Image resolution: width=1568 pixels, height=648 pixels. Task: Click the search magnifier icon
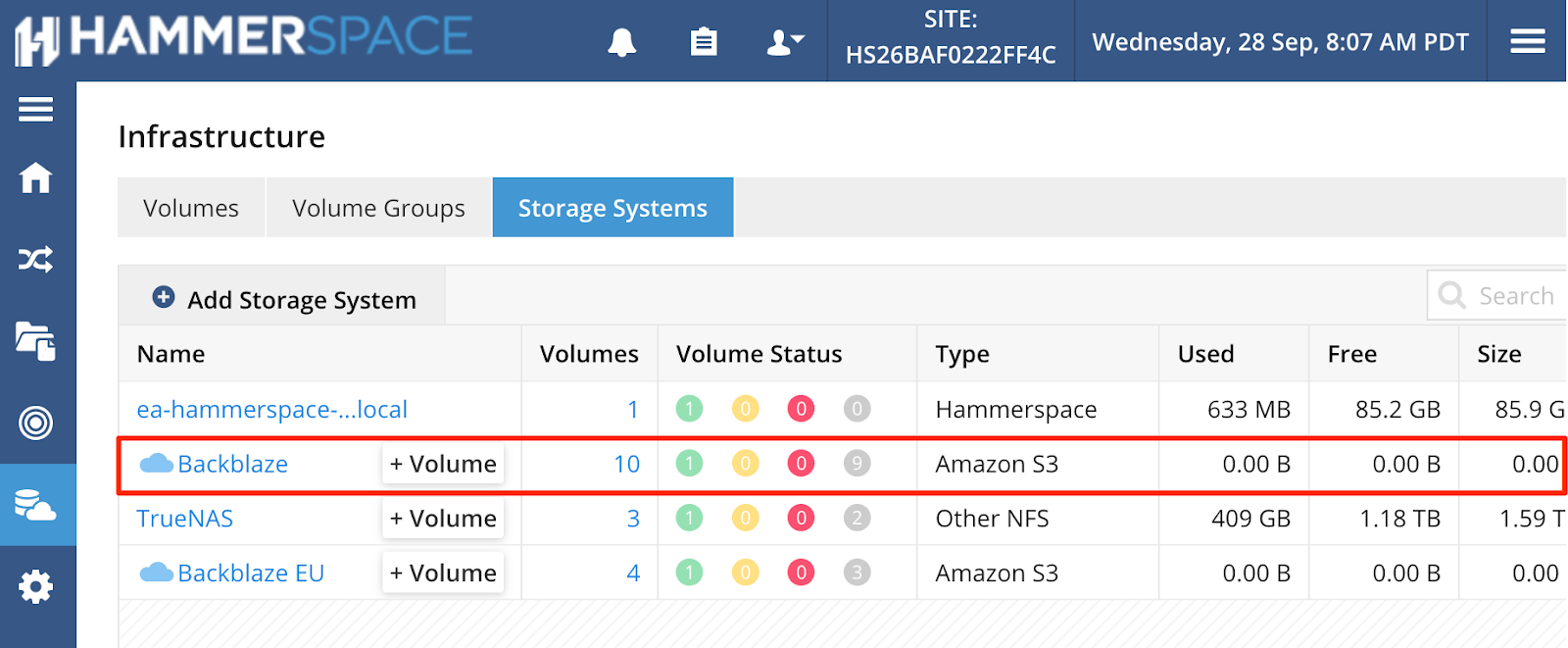[x=1451, y=295]
